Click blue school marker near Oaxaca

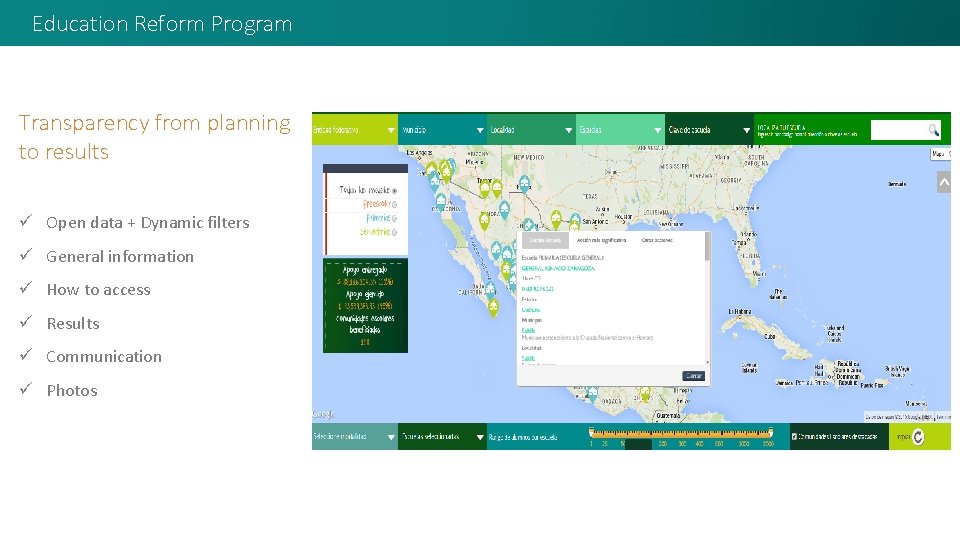click(x=592, y=394)
